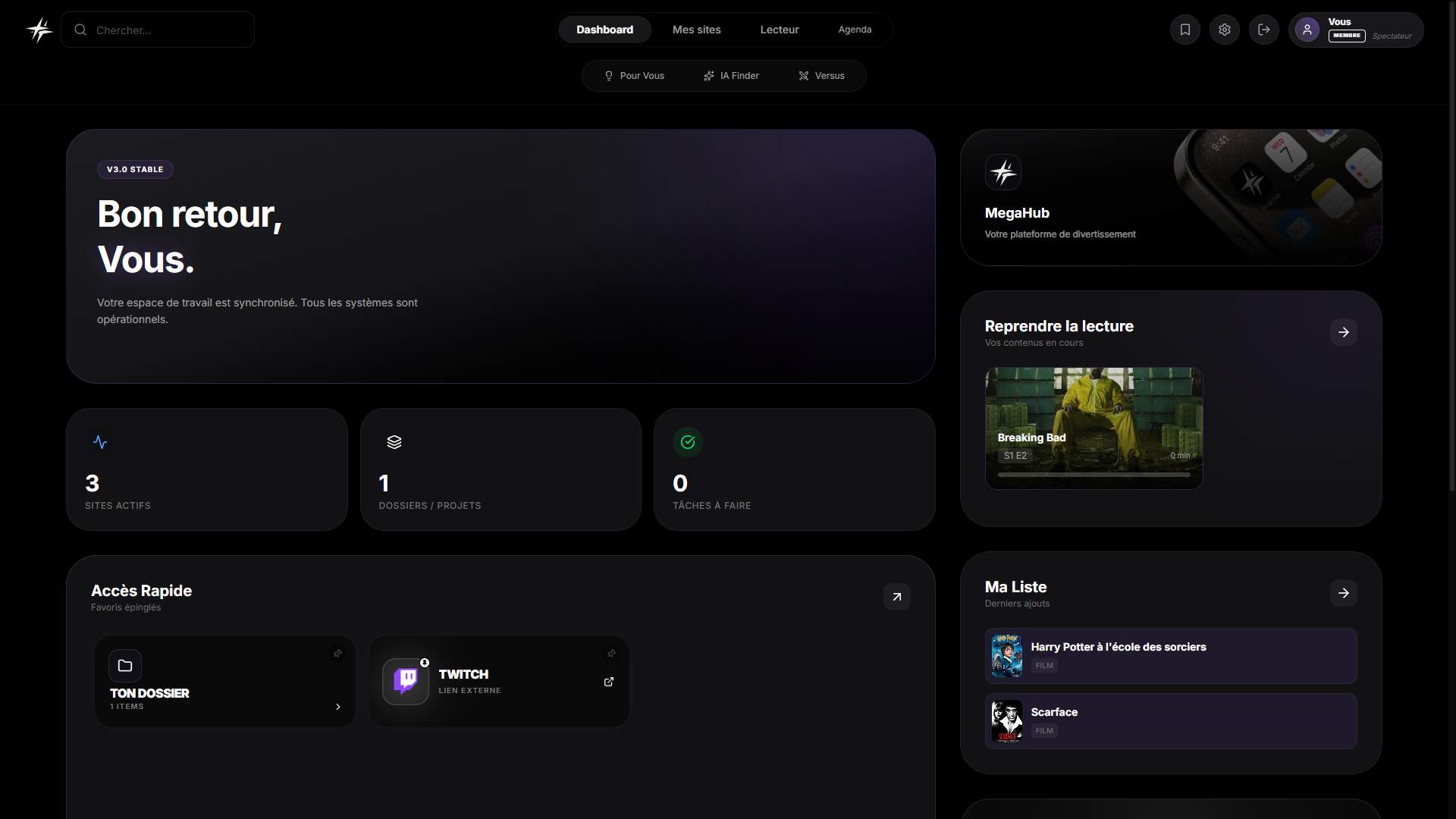Expand Reprendre la lecture arrow button

(1344, 332)
